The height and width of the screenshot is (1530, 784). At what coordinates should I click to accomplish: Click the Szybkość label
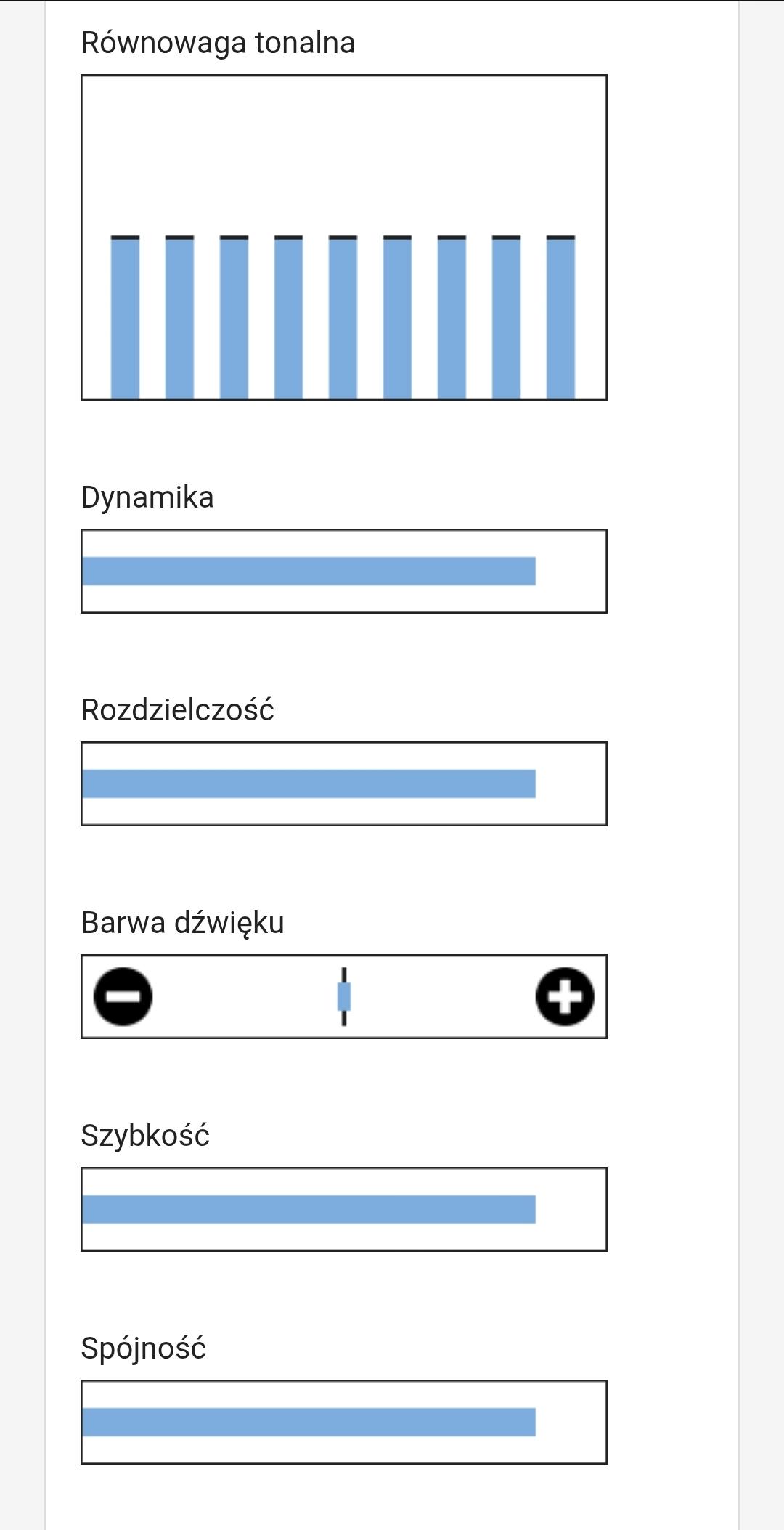(x=145, y=1136)
